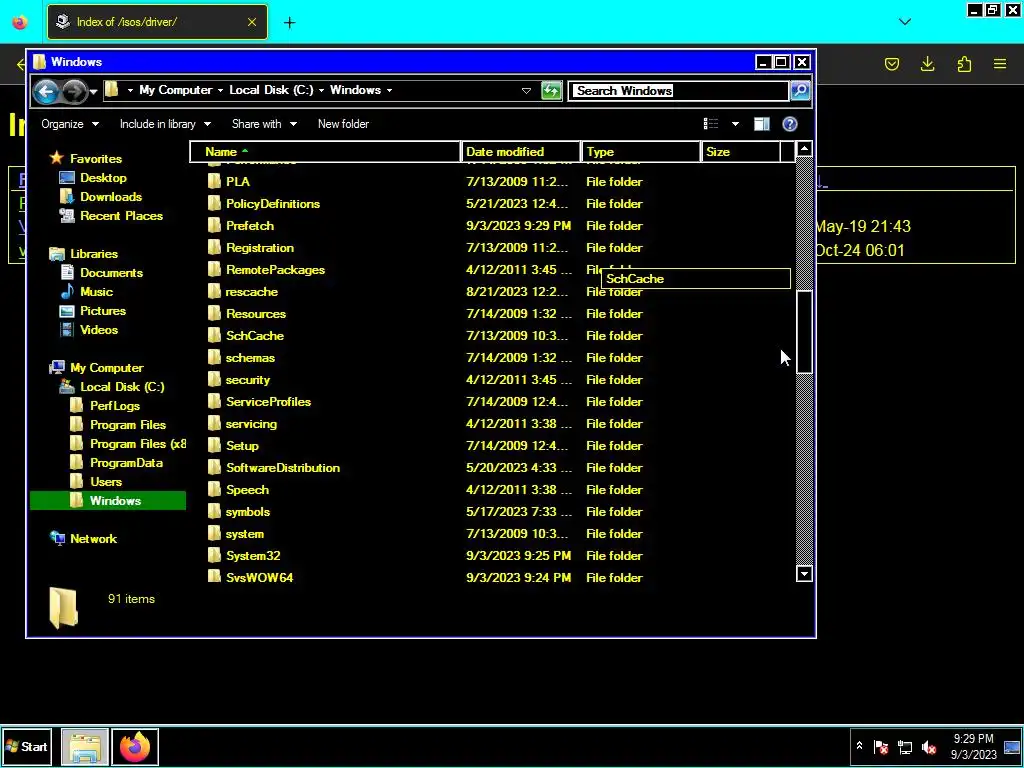Sort by Size column header
Viewport: 1024px width, 768px height.
[741, 152]
